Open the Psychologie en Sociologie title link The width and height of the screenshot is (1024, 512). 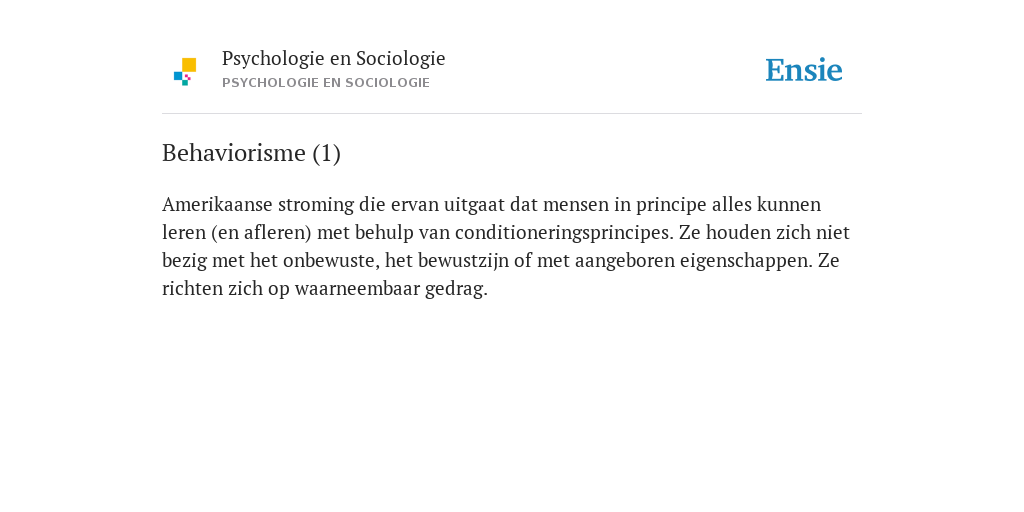[x=333, y=58]
